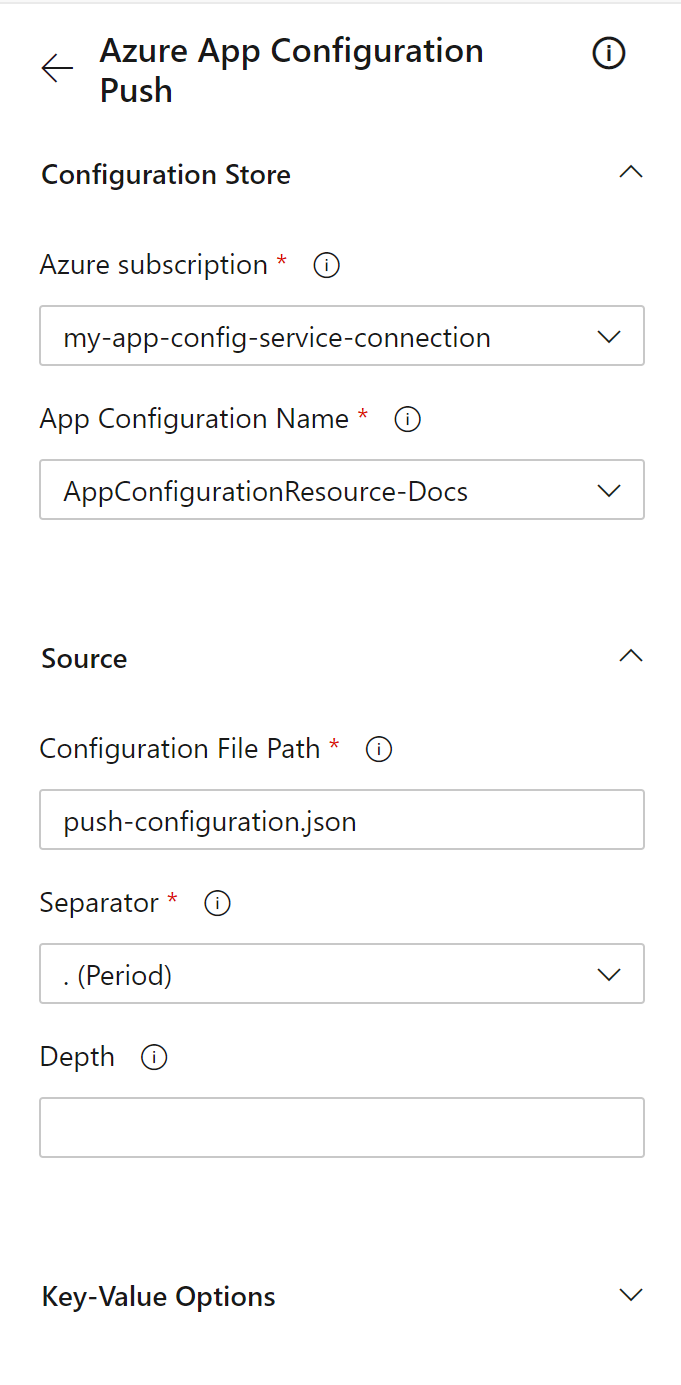Expand the Key-Value Options section
Viewport: 681px width, 1385px height.
pos(630,1295)
